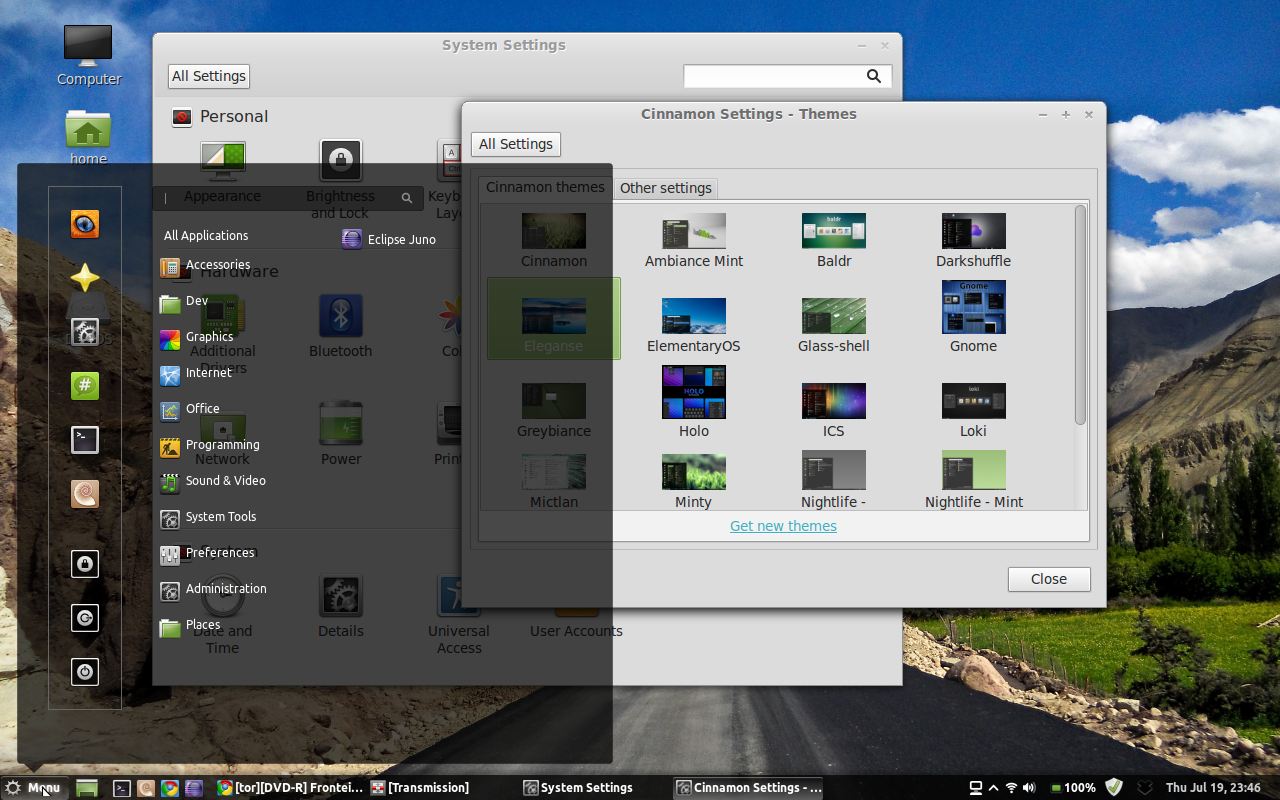Switch to the Transmission taskbar window
Image resolution: width=1280 pixels, height=800 pixels.
420,788
